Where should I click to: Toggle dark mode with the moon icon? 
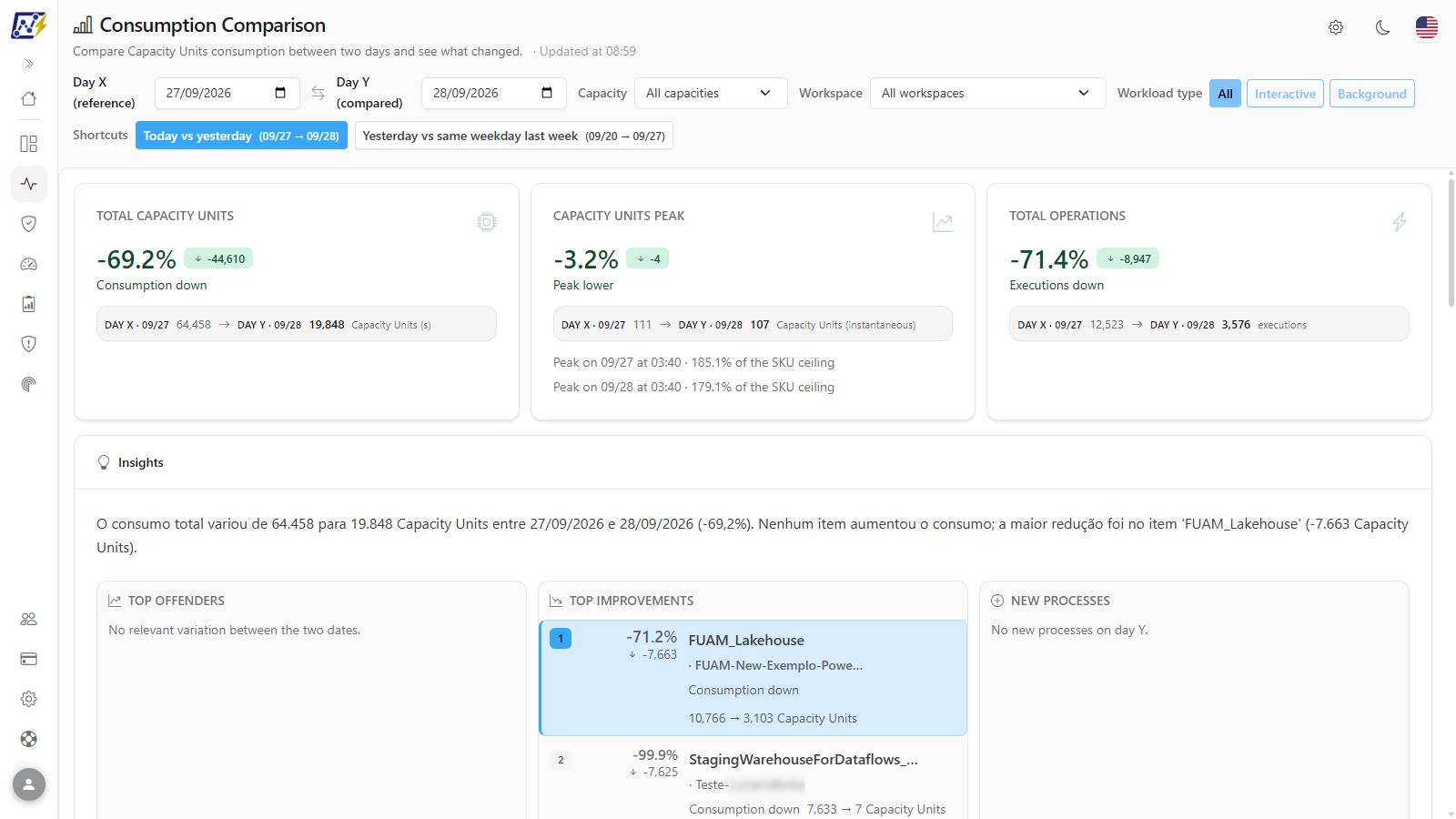tap(1382, 27)
